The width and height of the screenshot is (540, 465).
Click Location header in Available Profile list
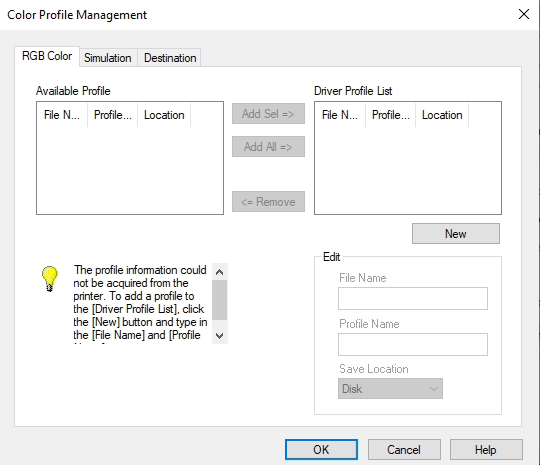[x=164, y=115]
